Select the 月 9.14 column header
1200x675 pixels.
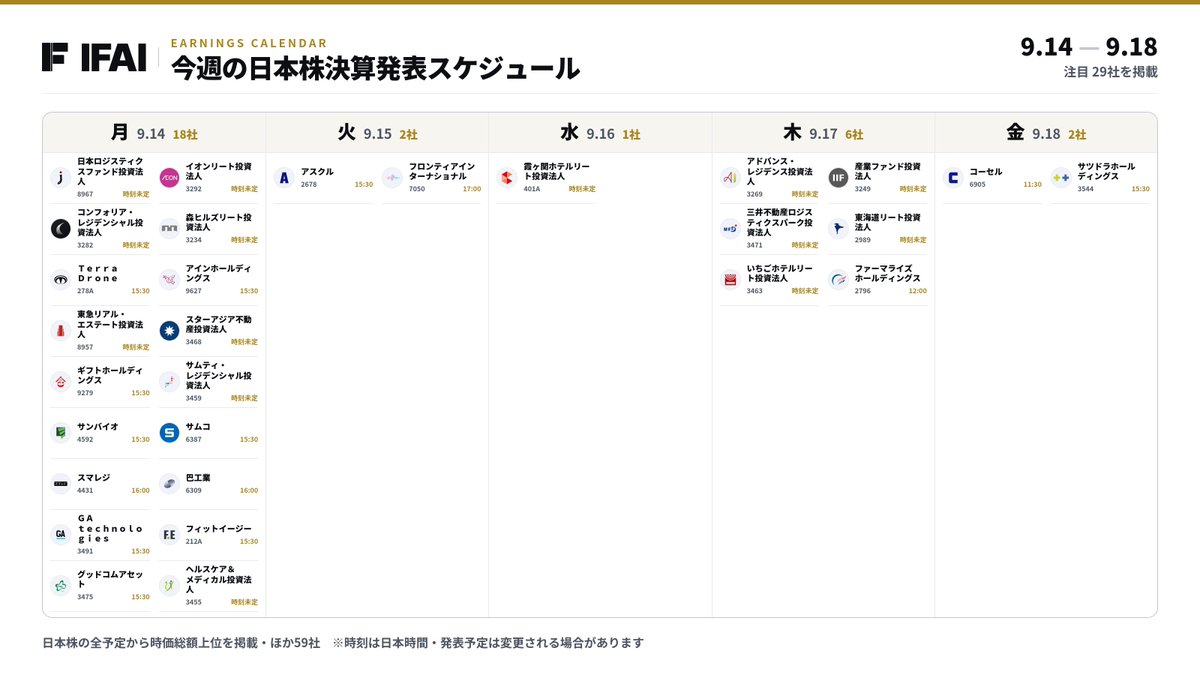pyautogui.click(x=154, y=133)
